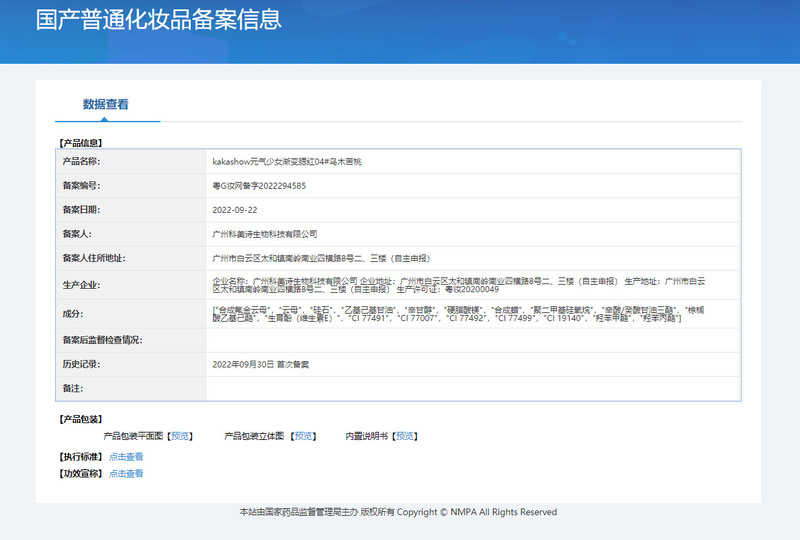This screenshot has width=800, height=540.
Task: Click the NMPA copyright footer text
Action: click(398, 512)
